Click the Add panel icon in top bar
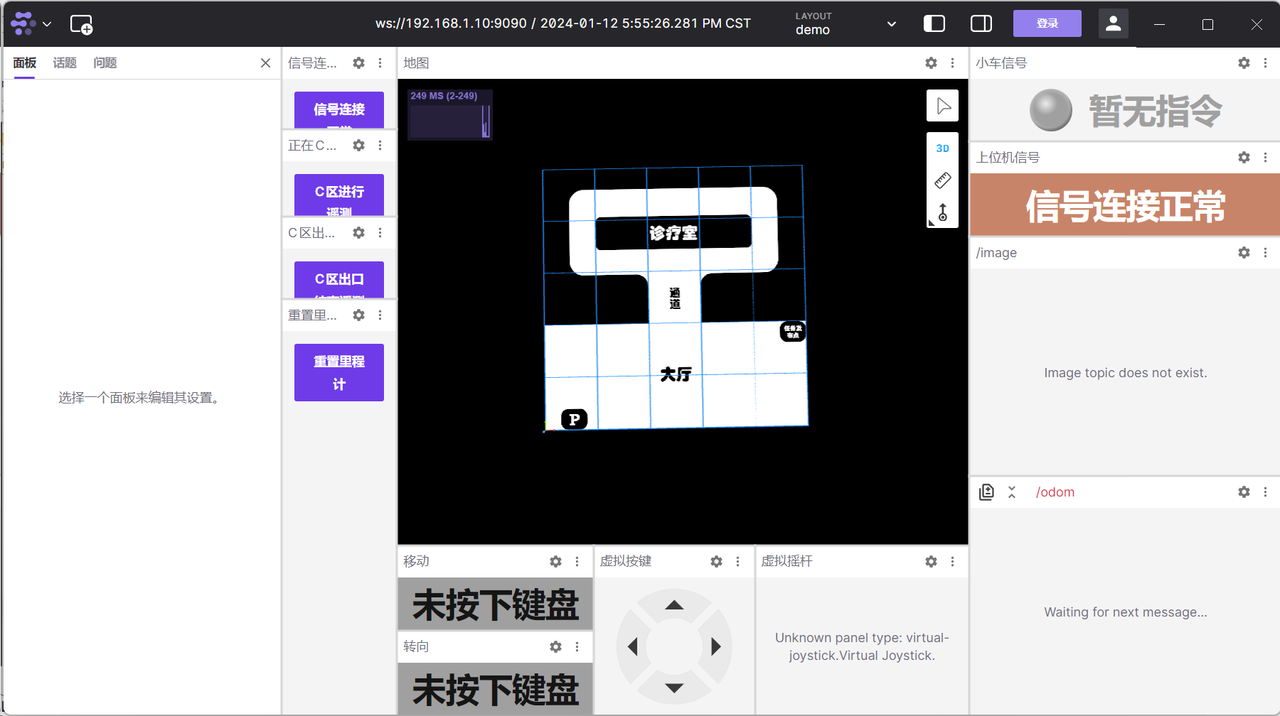 (x=82, y=24)
